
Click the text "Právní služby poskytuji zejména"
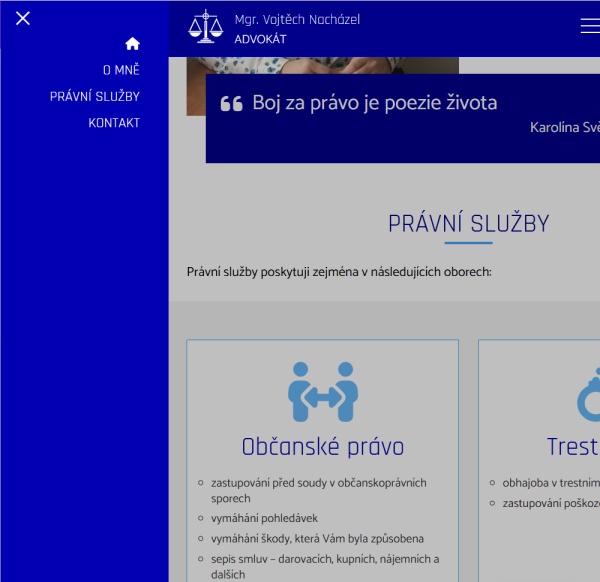(x=272, y=272)
